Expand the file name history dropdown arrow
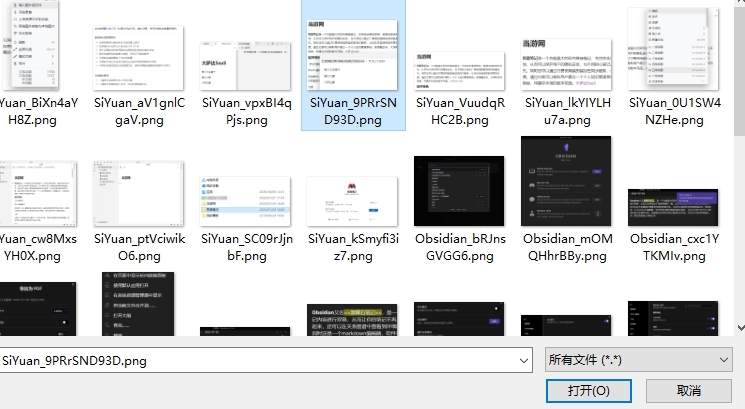 click(x=524, y=361)
